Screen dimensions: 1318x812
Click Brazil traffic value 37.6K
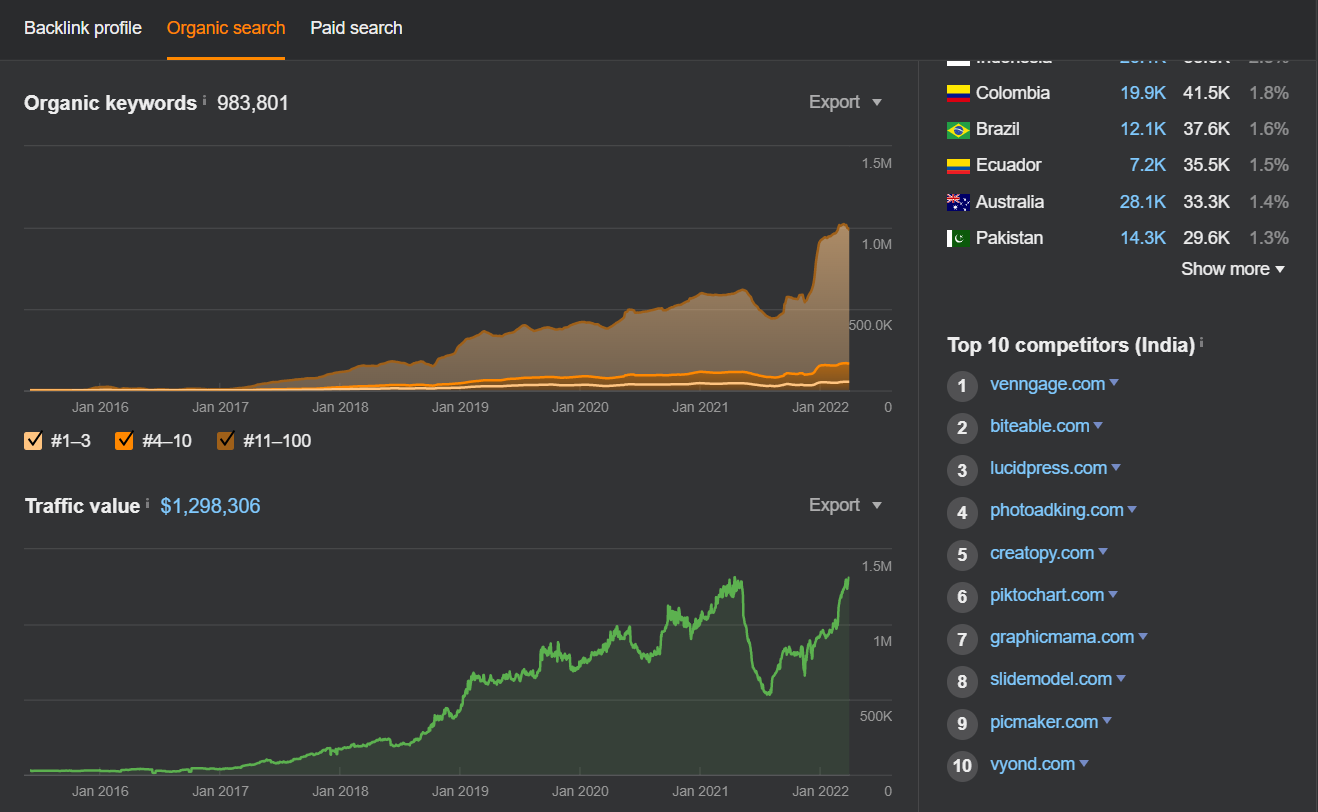click(x=1206, y=129)
